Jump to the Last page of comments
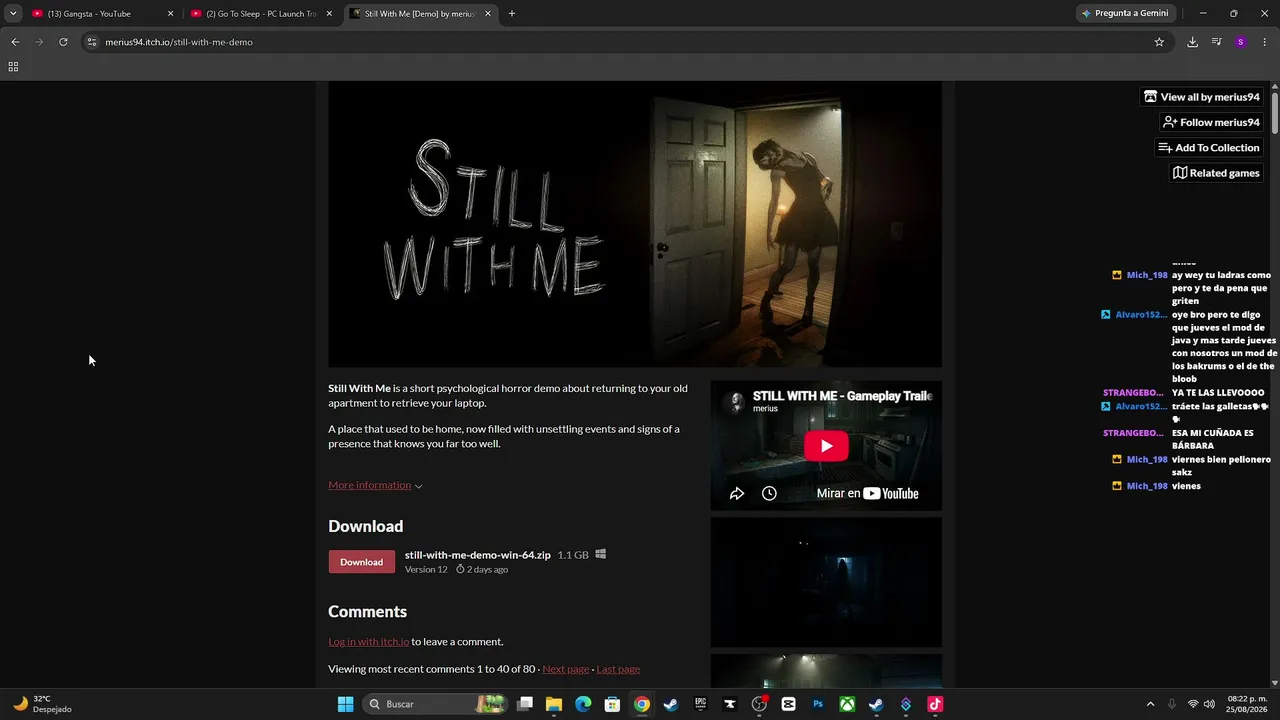The width and height of the screenshot is (1280, 720). click(618, 669)
